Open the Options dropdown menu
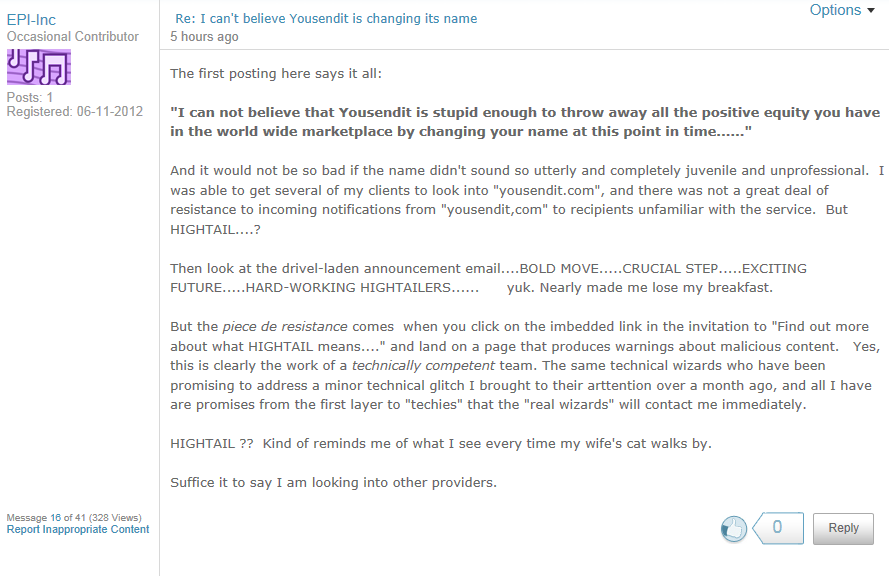The height and width of the screenshot is (576, 889). [842, 11]
